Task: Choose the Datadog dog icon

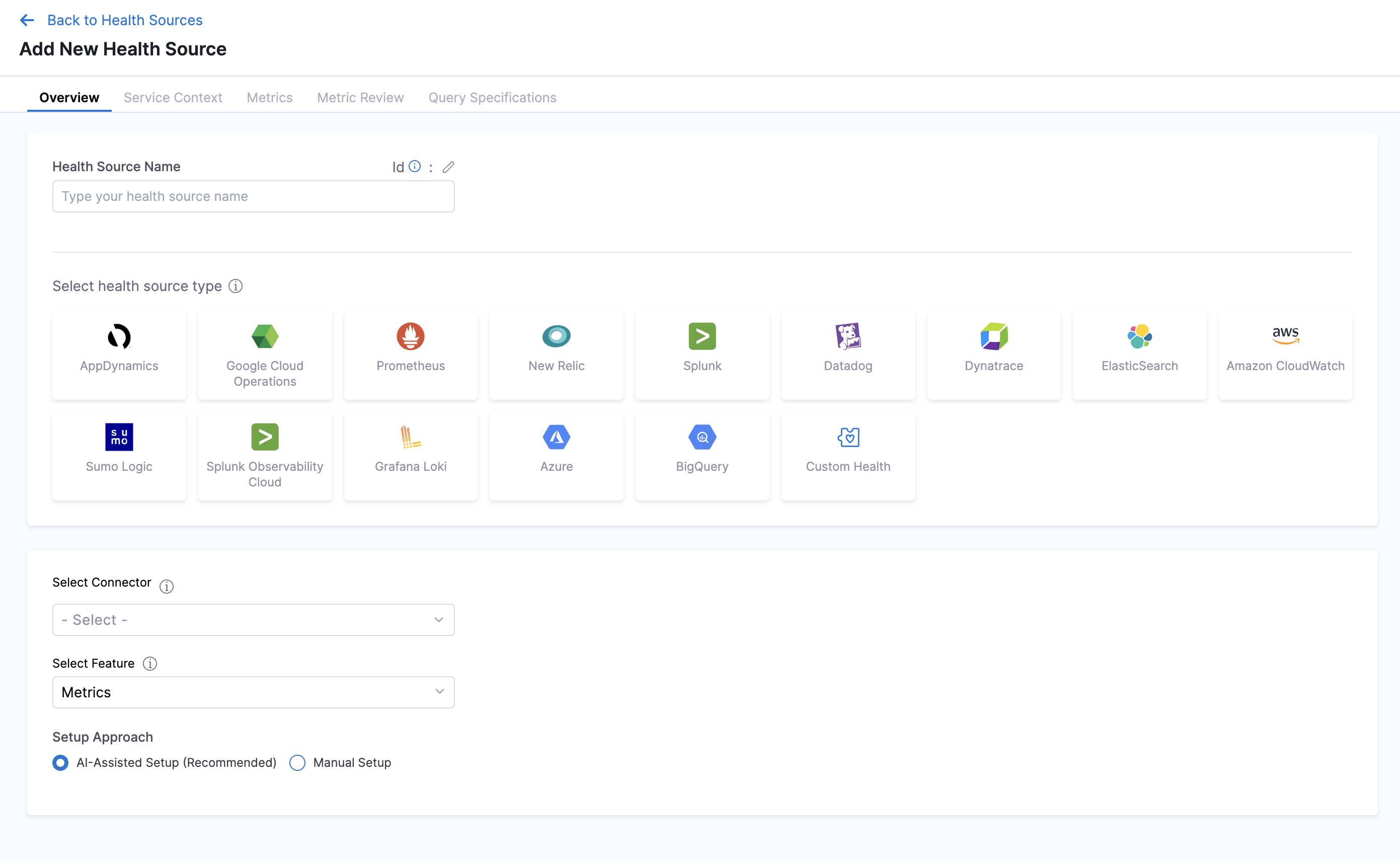Action: [x=848, y=336]
